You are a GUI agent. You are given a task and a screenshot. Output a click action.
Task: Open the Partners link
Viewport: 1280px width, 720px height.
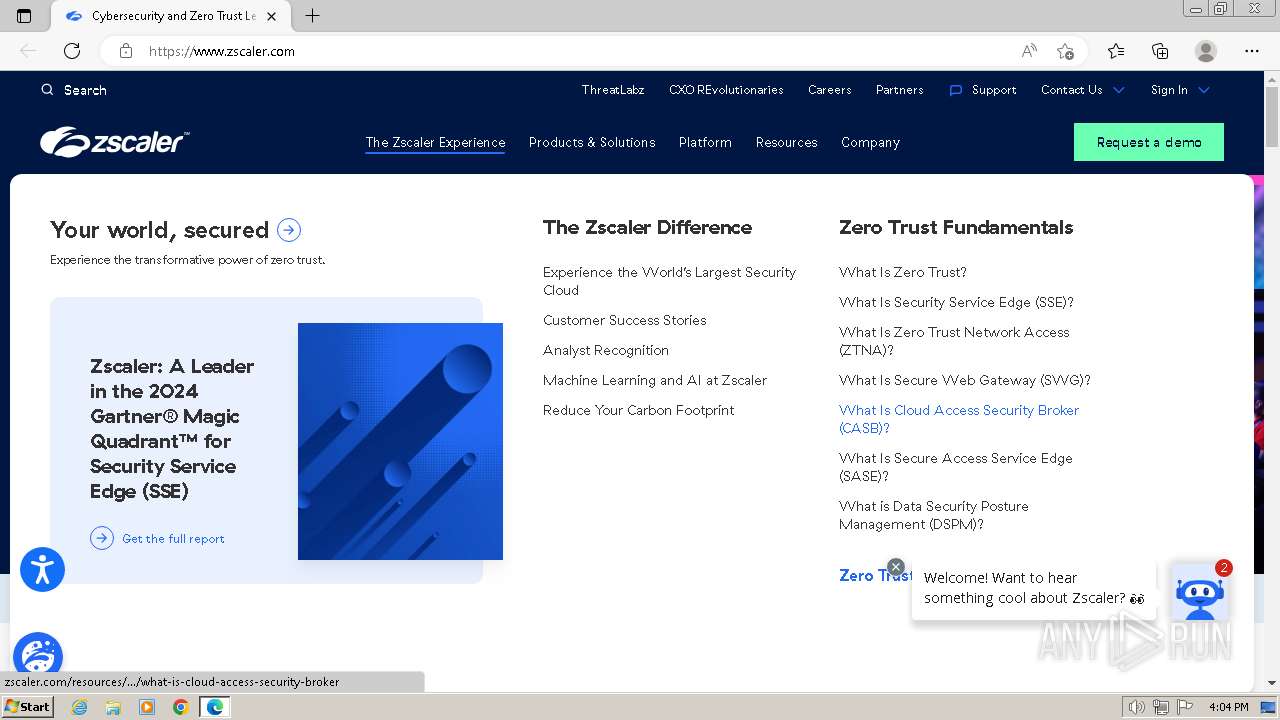click(900, 90)
